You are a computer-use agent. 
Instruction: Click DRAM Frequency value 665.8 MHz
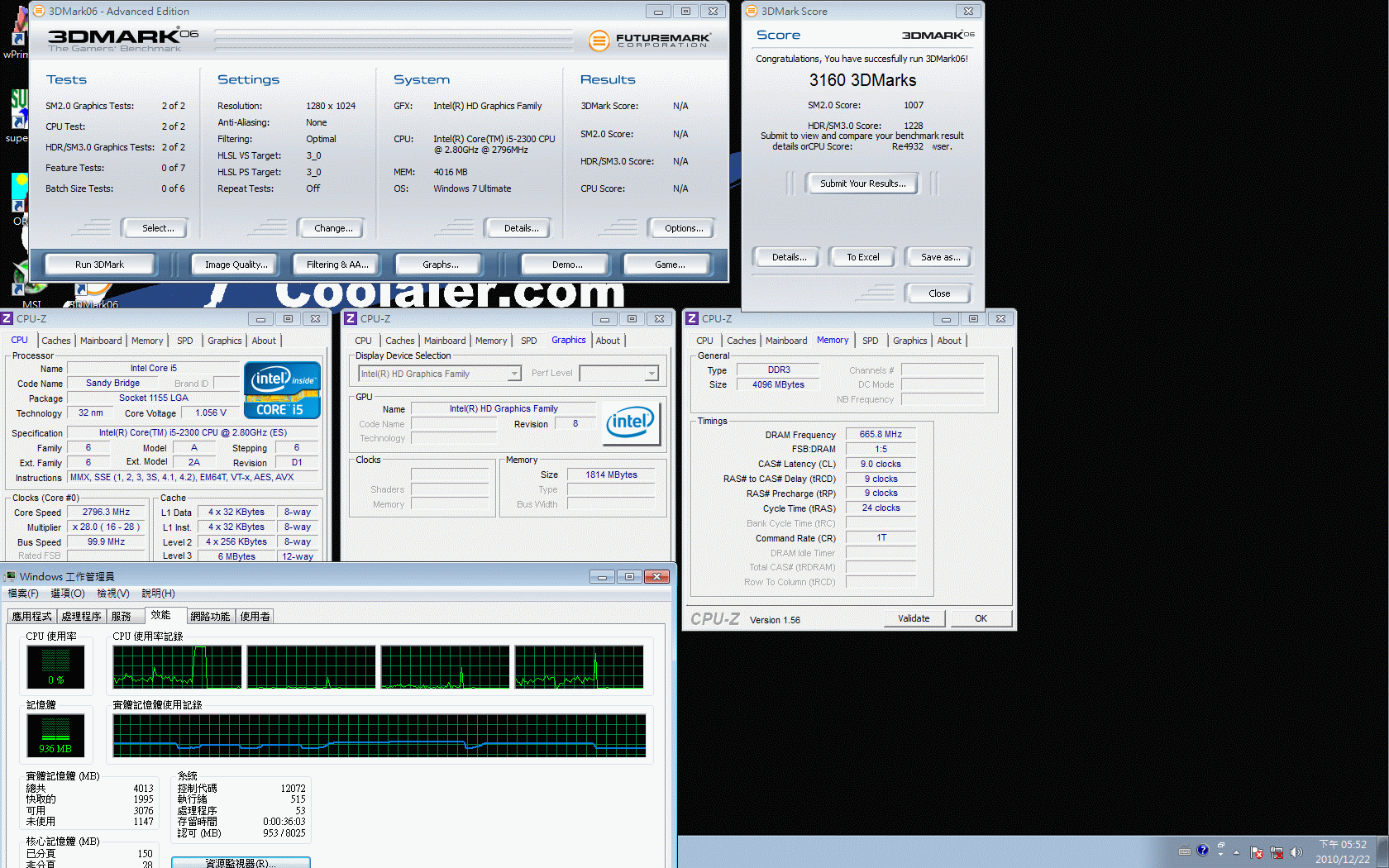pyautogui.click(x=881, y=434)
